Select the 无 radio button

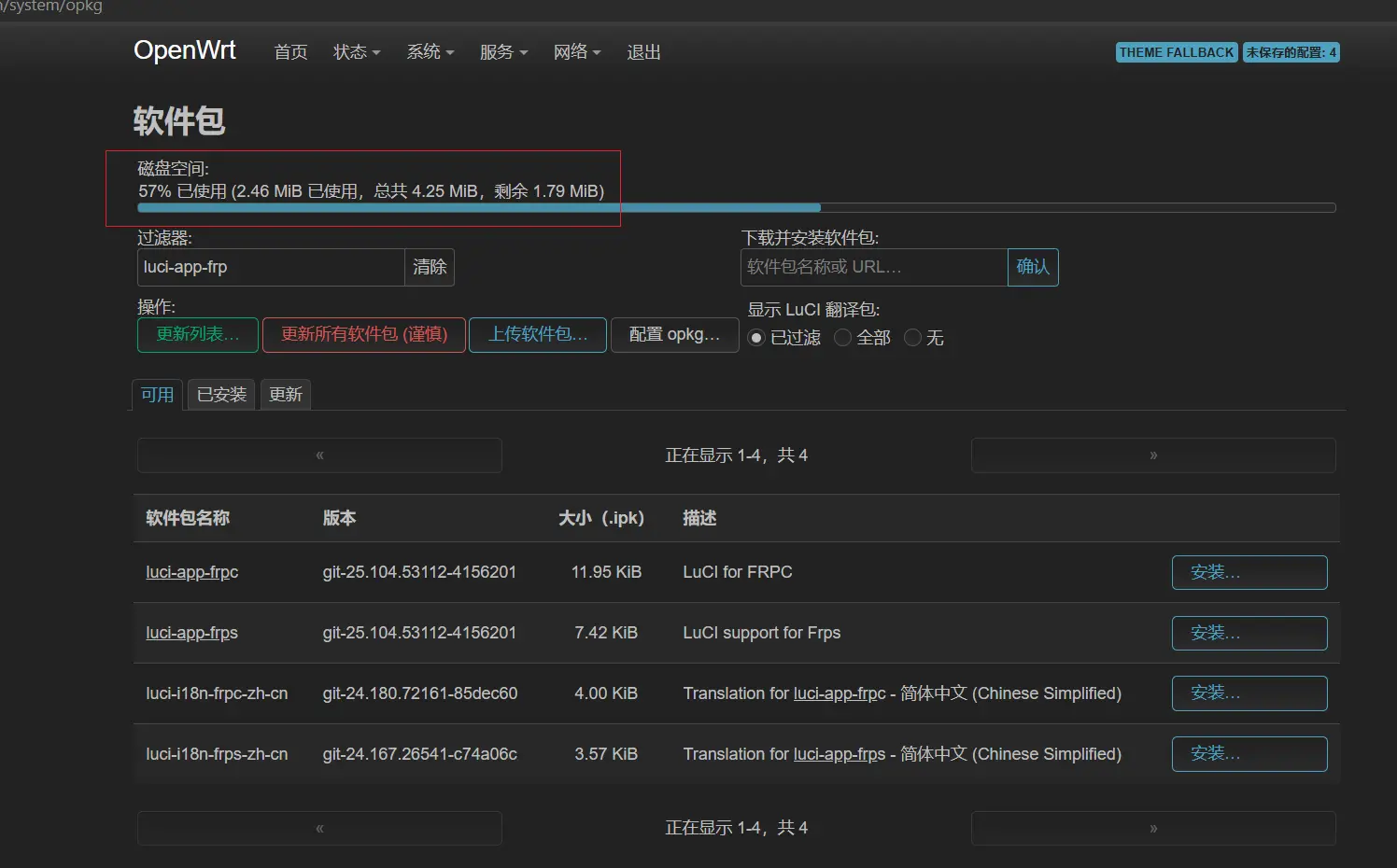point(912,338)
